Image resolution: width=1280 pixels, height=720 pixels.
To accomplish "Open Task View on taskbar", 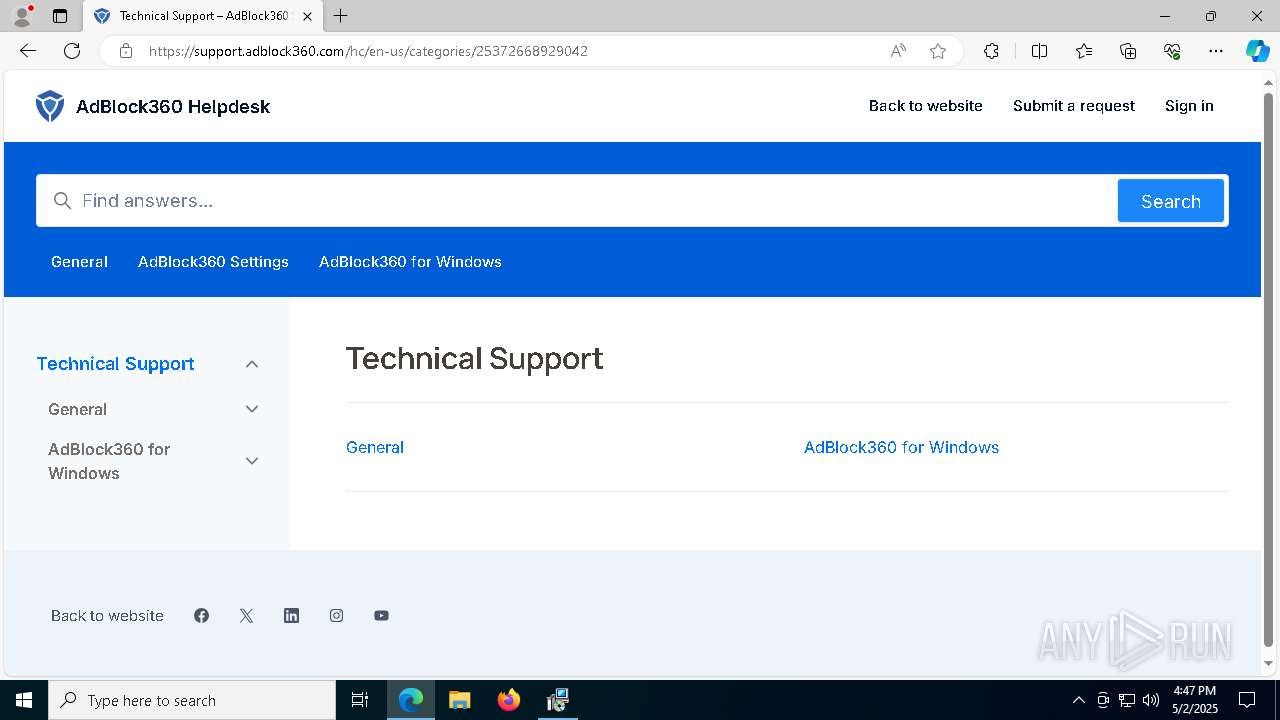I will tap(360, 700).
